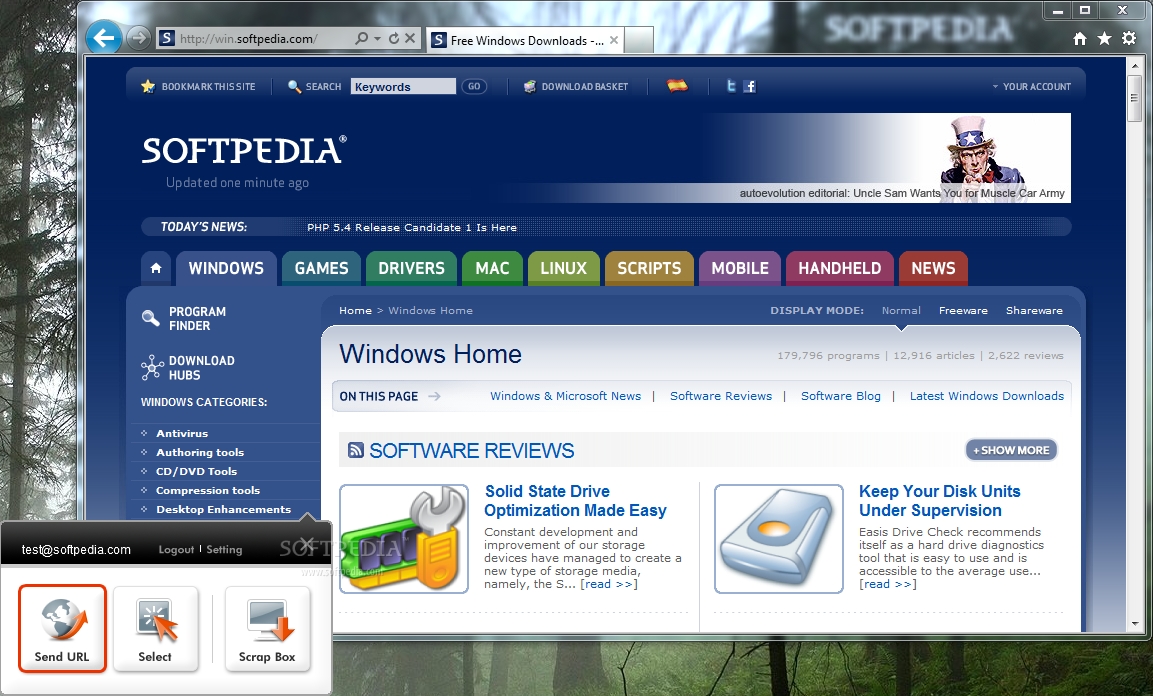
Task: Select the SCRIPTS tab
Action: [649, 268]
